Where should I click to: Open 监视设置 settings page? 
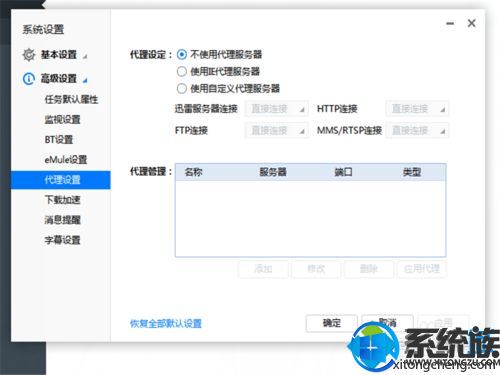[x=62, y=119]
